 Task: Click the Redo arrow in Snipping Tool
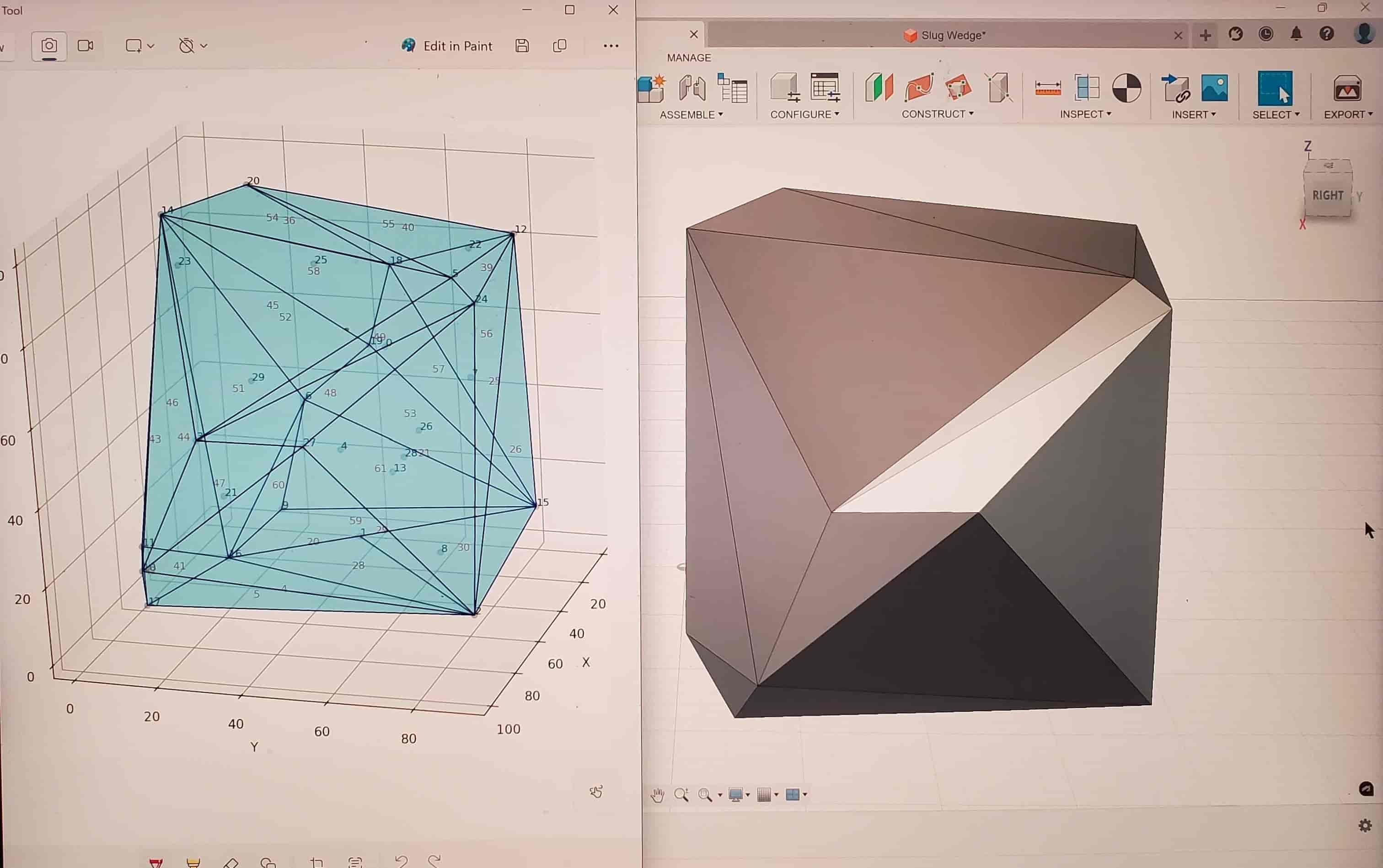[434, 861]
